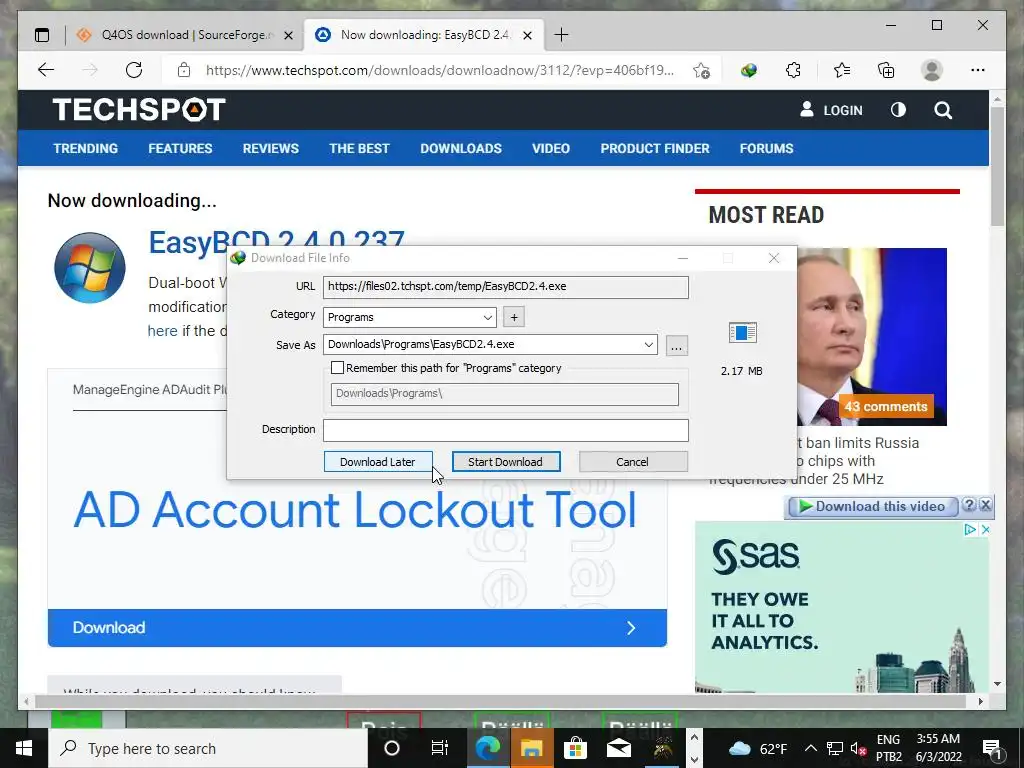1024x768 pixels.
Task: Open File Explorer from the taskbar
Action: (x=532, y=748)
